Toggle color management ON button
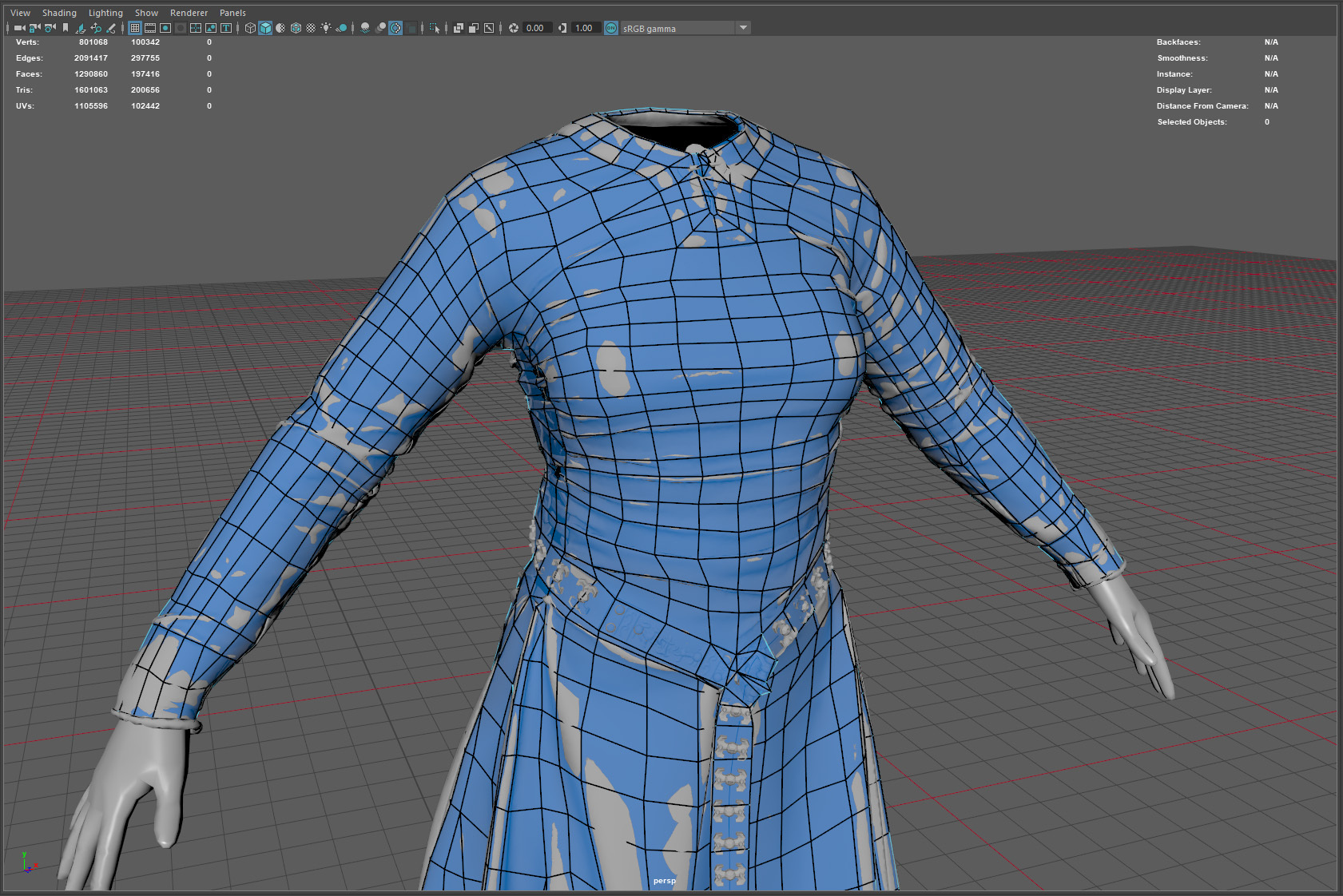 click(611, 28)
